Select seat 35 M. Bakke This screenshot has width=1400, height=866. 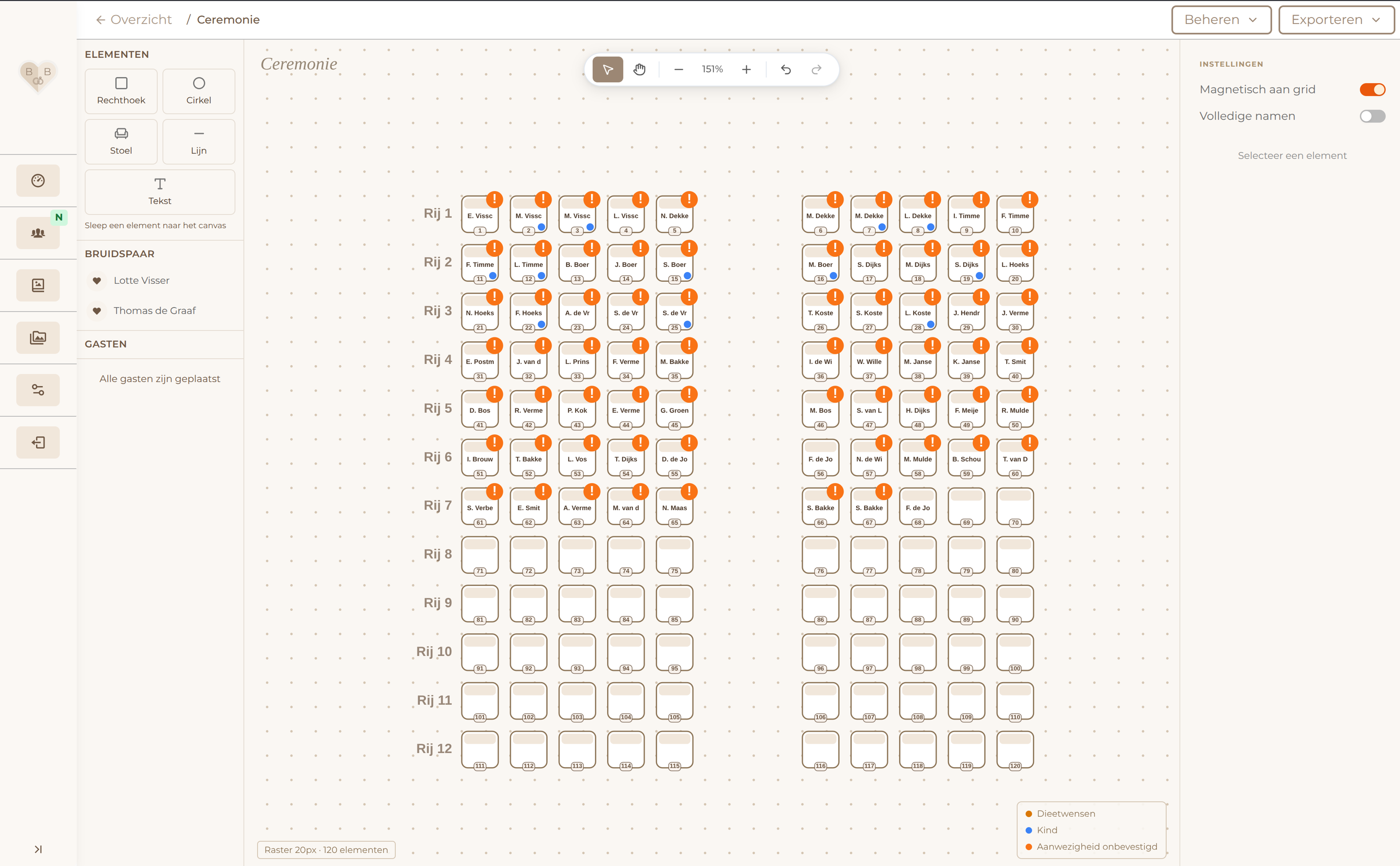point(674,361)
